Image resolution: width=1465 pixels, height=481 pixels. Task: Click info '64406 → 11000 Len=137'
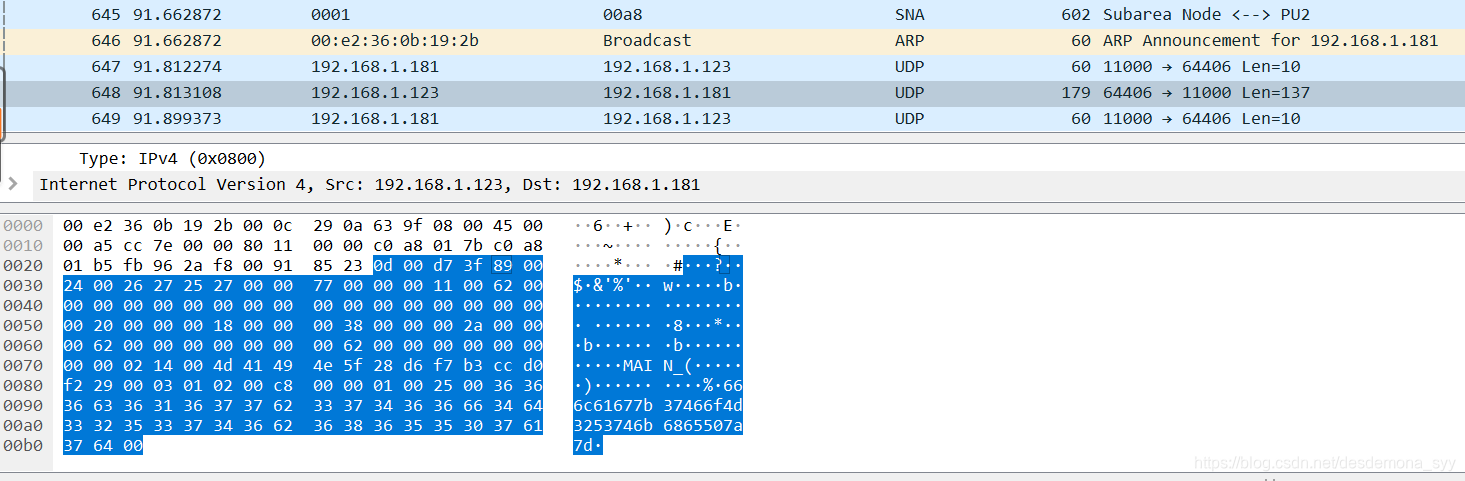1206,93
